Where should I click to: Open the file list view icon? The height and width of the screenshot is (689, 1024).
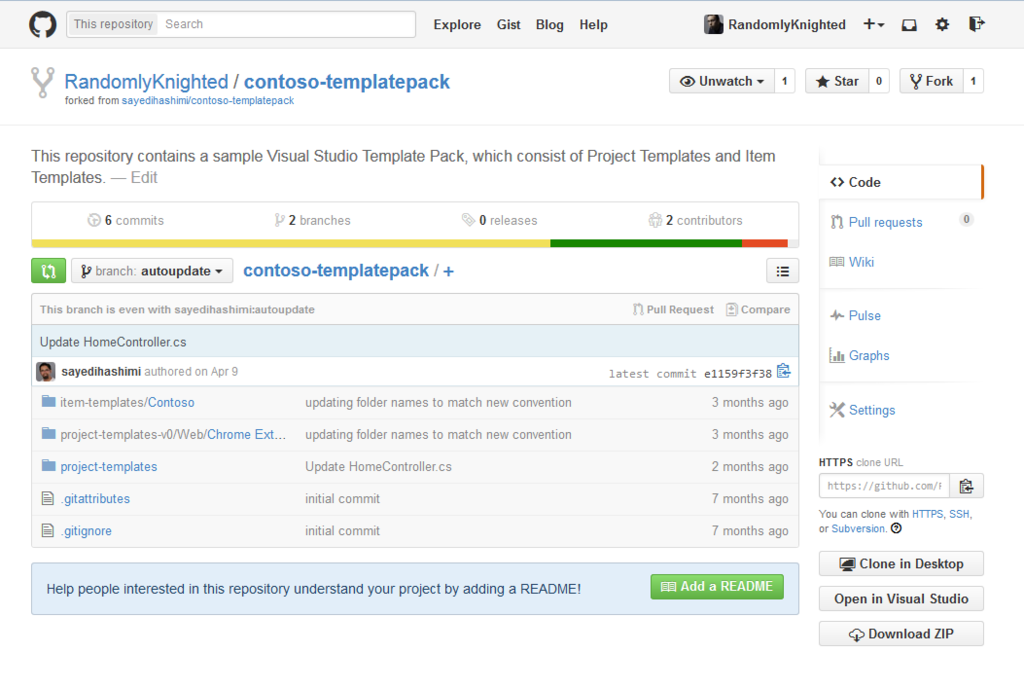[783, 270]
